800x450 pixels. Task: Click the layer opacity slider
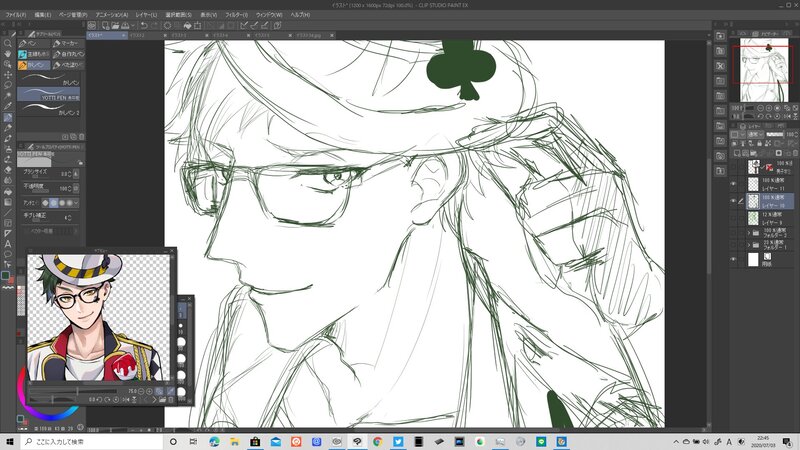tap(774, 134)
